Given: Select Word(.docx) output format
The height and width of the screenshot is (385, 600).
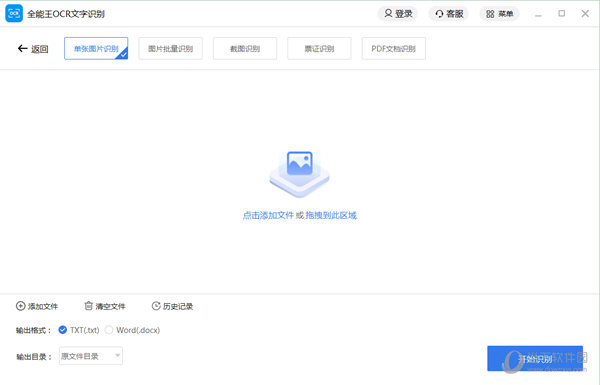Looking at the screenshot, I should point(109,330).
